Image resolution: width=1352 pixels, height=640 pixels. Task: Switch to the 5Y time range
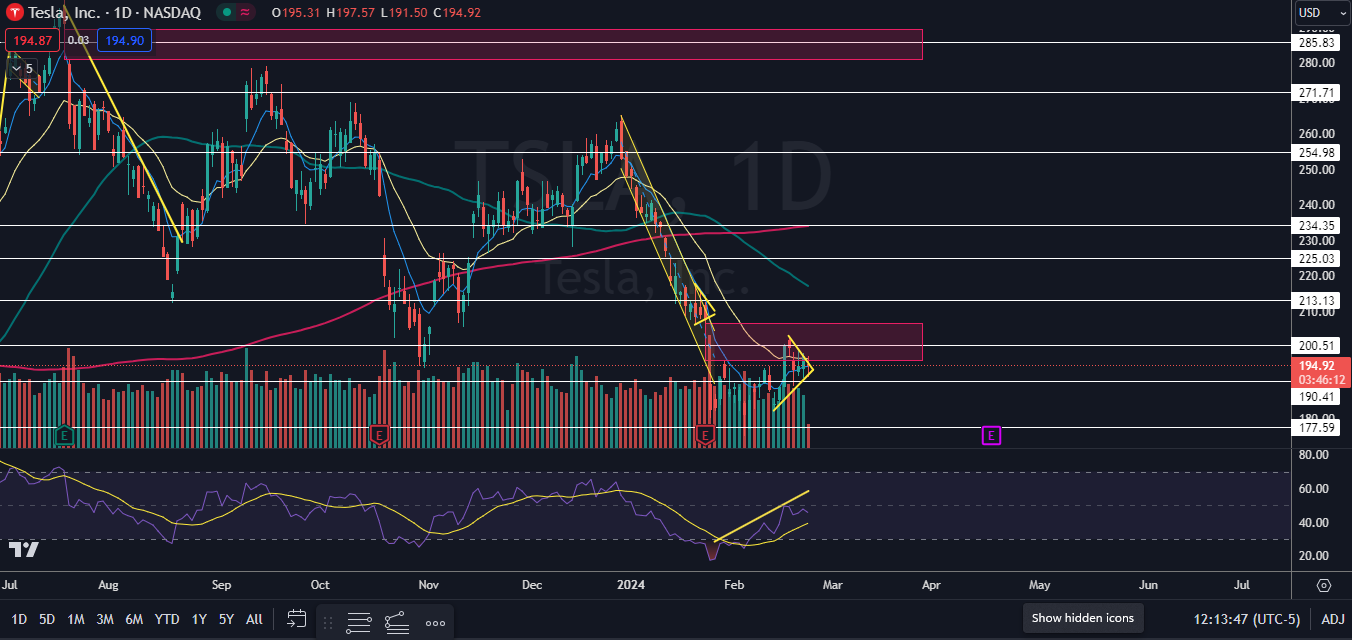click(x=226, y=619)
